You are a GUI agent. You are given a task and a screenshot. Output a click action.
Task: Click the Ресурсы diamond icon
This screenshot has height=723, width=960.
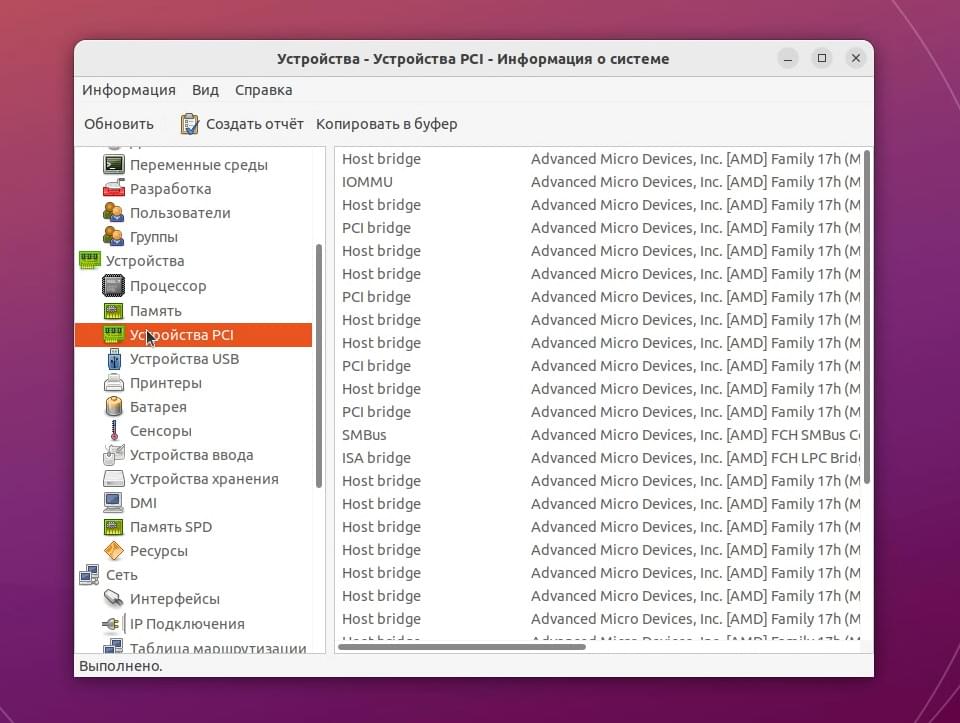pyautogui.click(x=114, y=550)
